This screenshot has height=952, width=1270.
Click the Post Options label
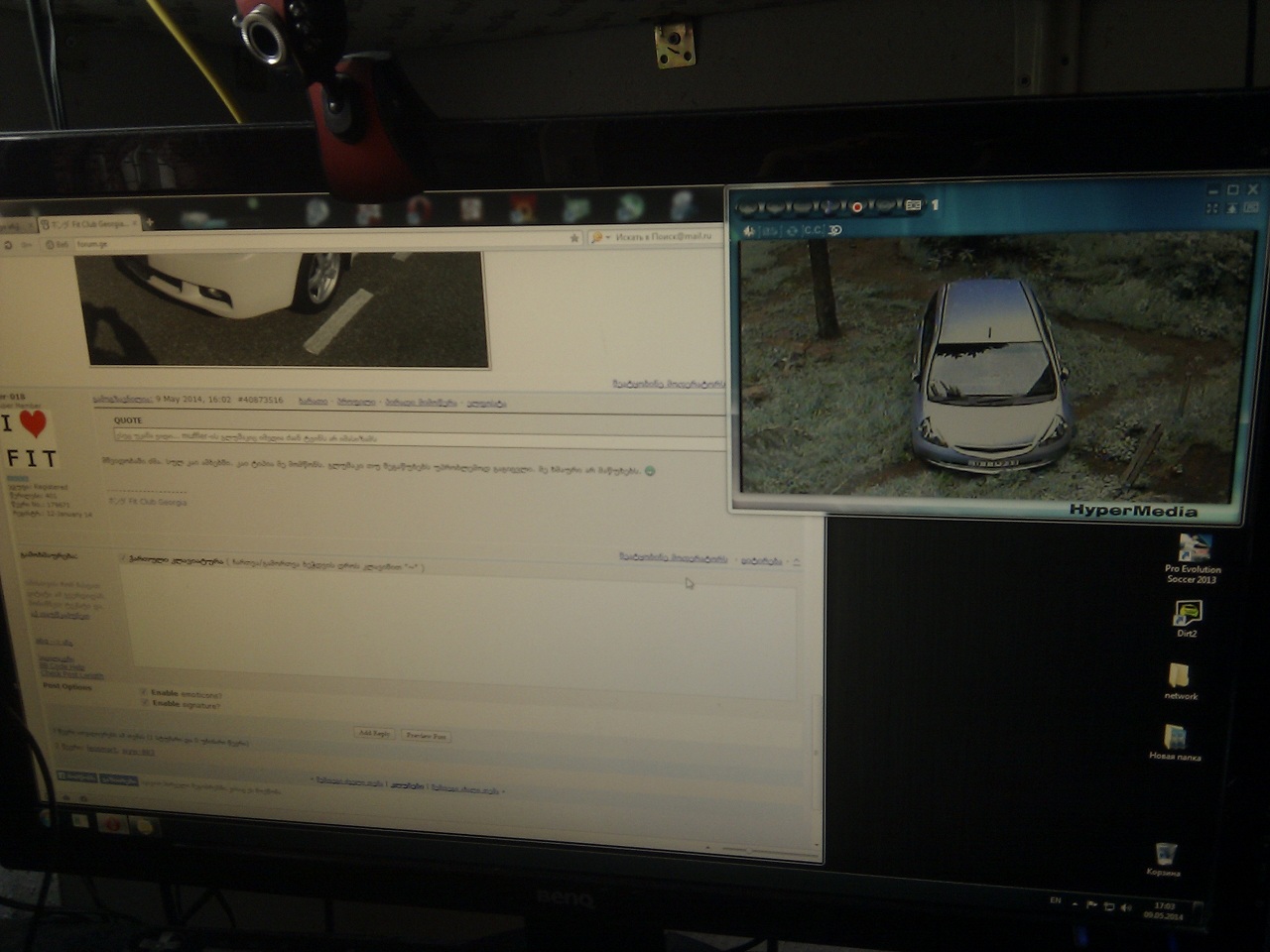(66, 686)
